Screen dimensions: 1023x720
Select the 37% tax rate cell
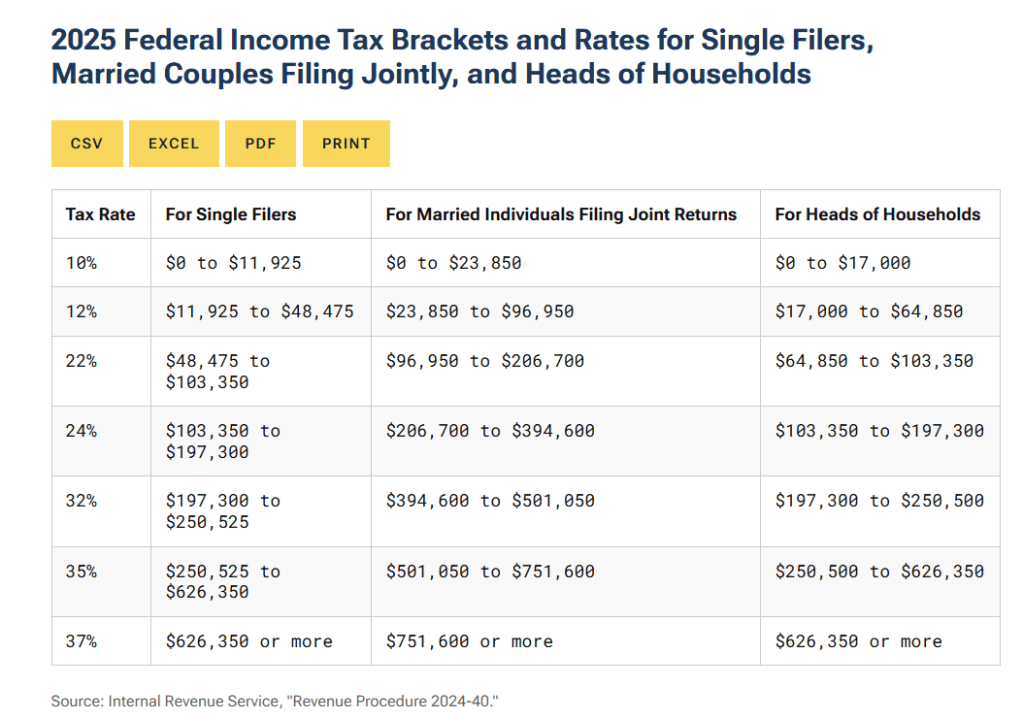pyautogui.click(x=81, y=641)
